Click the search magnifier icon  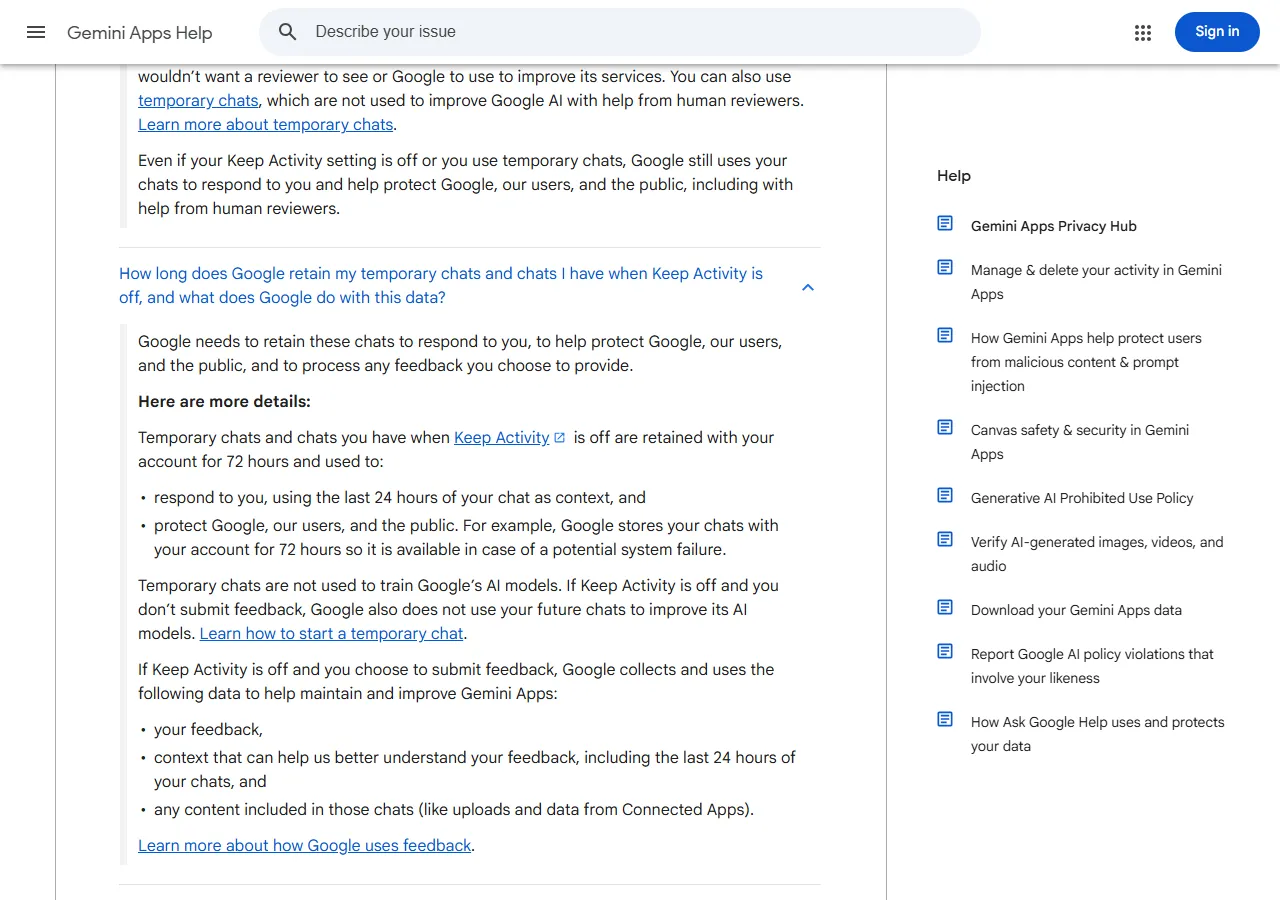[x=288, y=32]
